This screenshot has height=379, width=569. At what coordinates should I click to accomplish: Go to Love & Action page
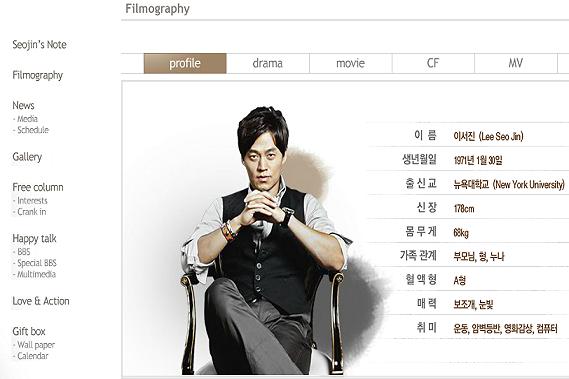click(x=41, y=301)
